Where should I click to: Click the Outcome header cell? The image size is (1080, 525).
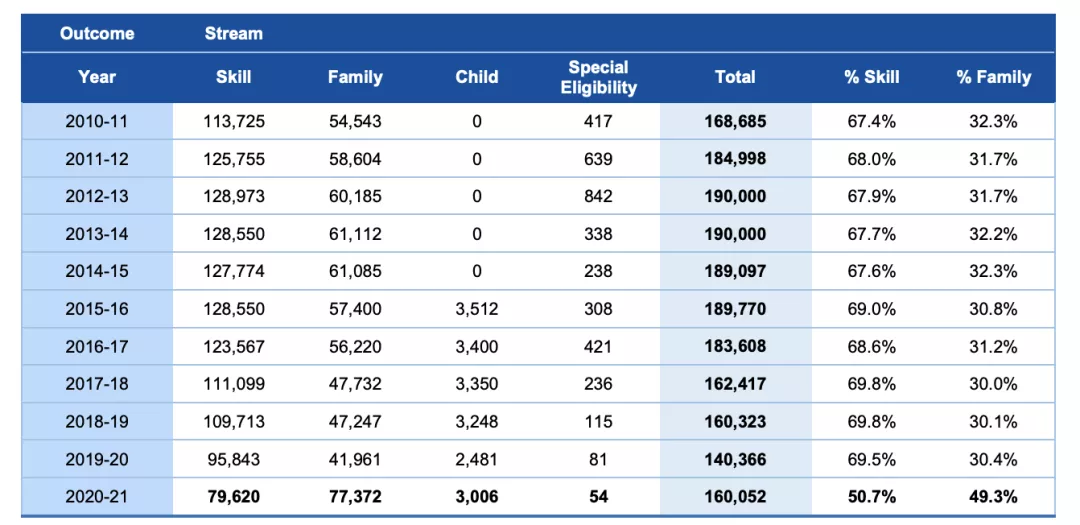coord(97,33)
